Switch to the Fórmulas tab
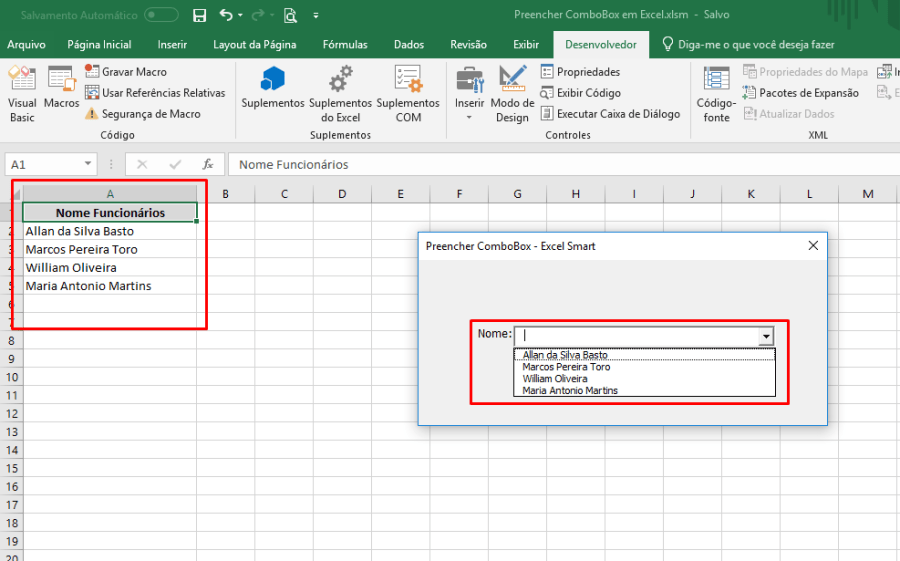This screenshot has width=900, height=561. (345, 44)
